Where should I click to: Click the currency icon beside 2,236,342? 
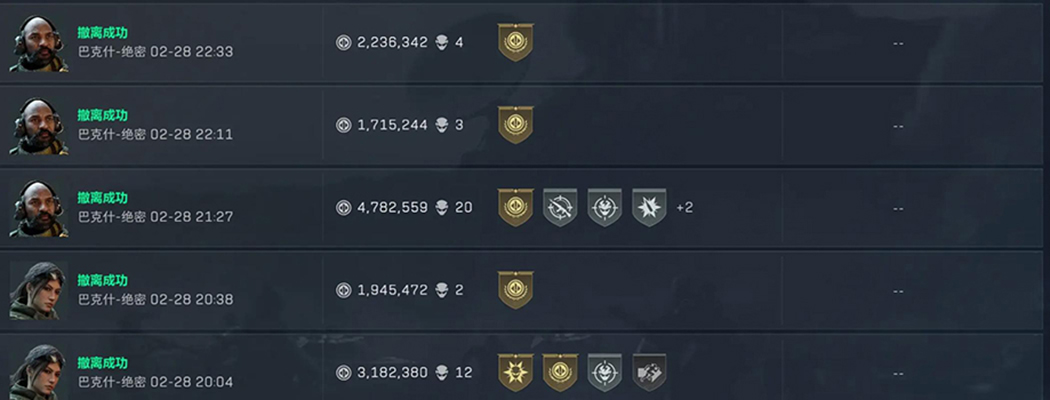click(343, 42)
